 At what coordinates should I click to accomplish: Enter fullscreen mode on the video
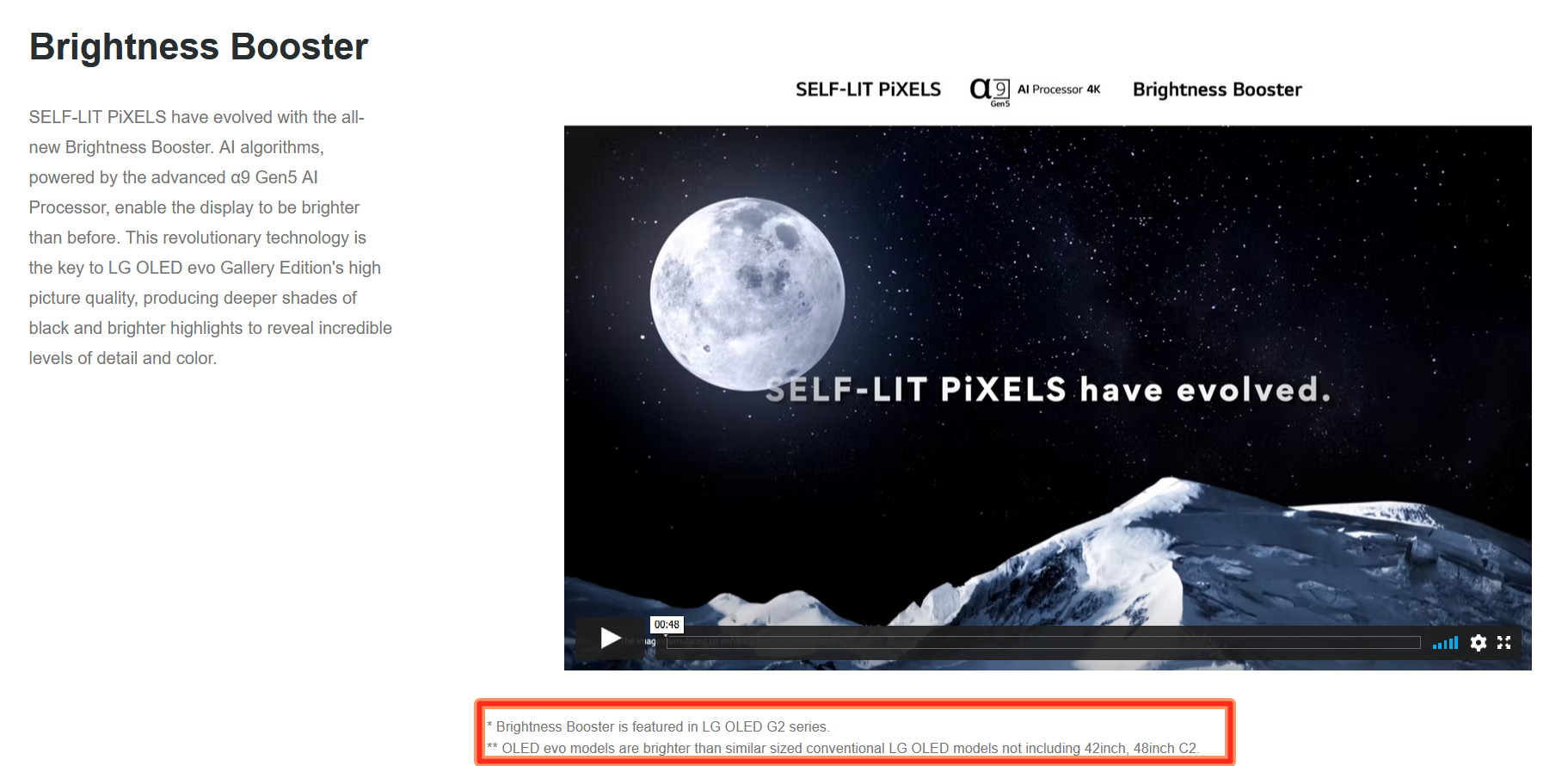1503,643
